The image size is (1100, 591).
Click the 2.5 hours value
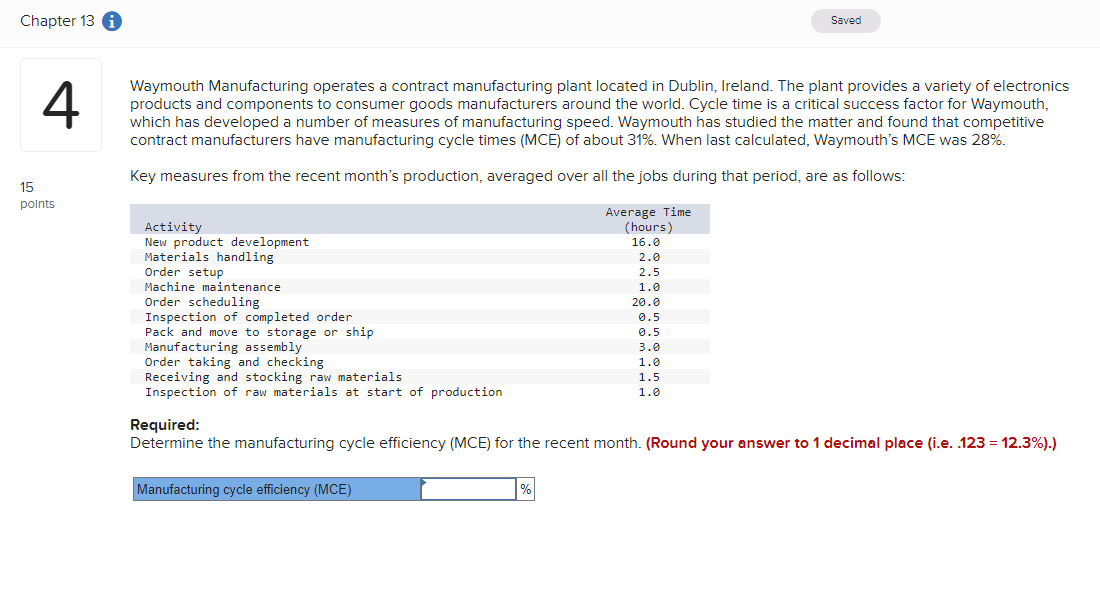click(649, 272)
